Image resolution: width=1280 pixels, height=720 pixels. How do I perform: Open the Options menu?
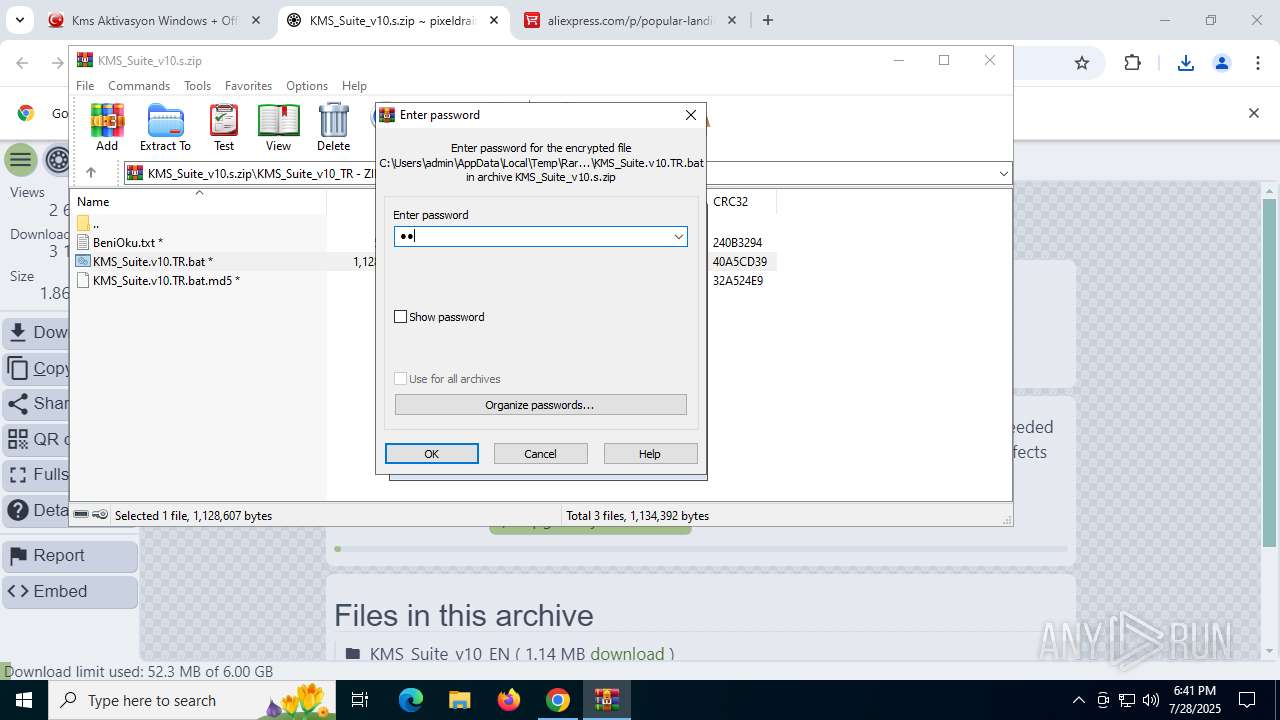click(307, 86)
